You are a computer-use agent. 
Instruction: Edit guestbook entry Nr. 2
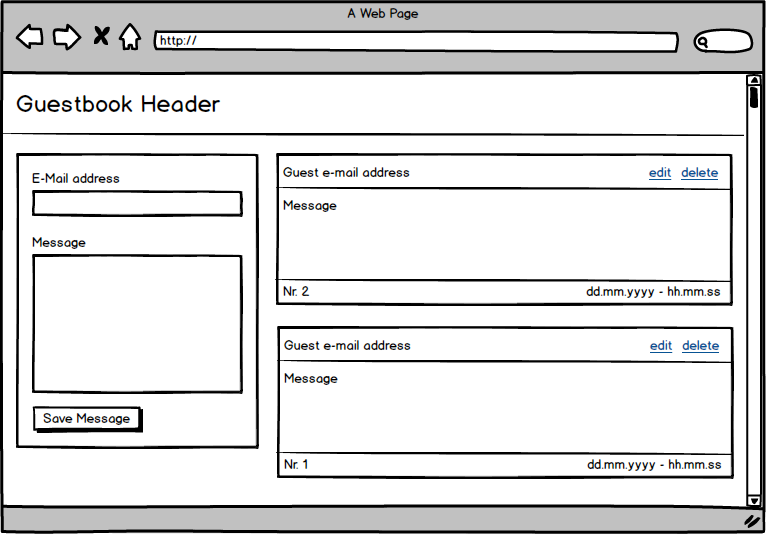tap(660, 173)
